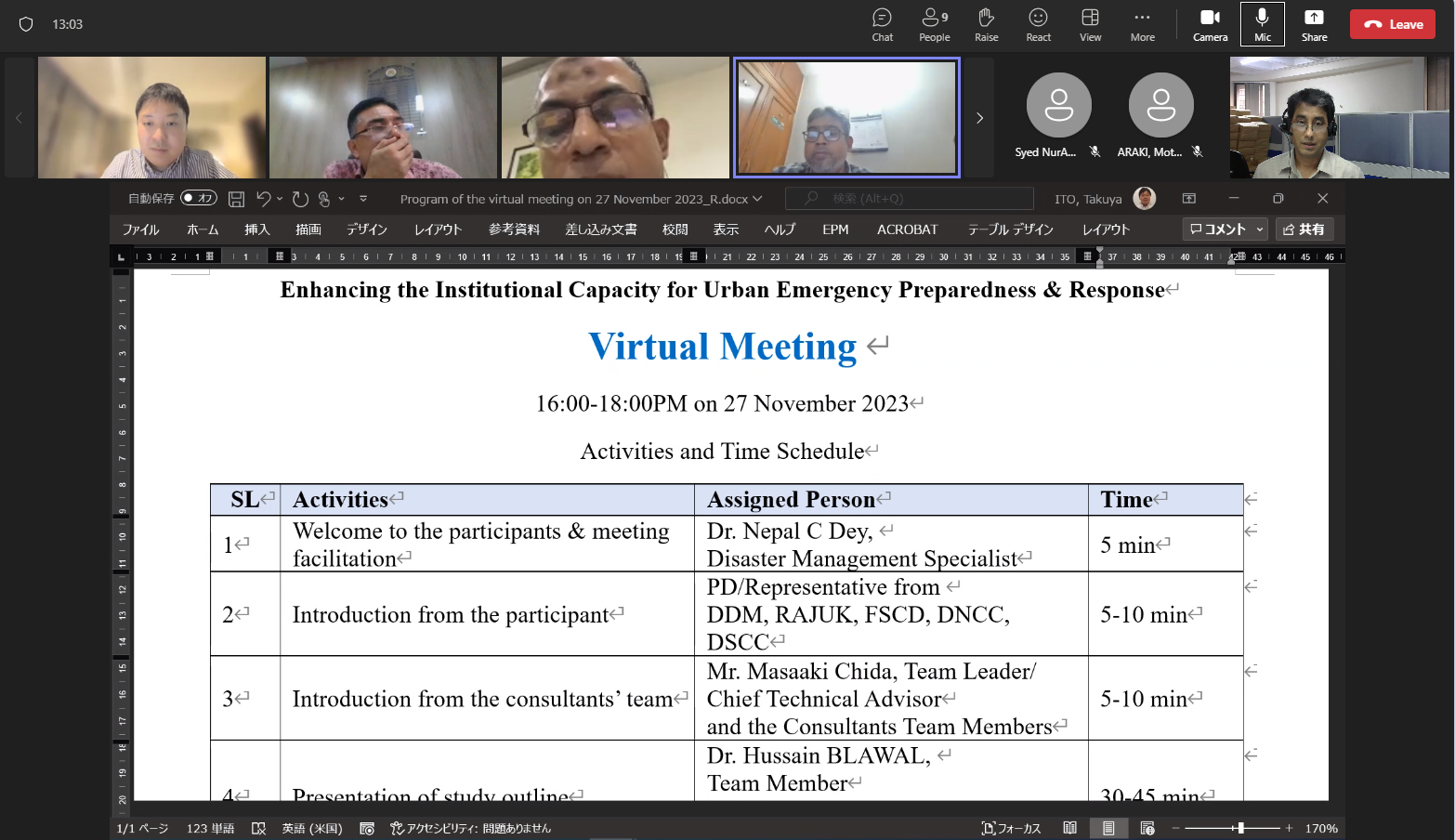Click the redo arrow in Word

(299, 199)
